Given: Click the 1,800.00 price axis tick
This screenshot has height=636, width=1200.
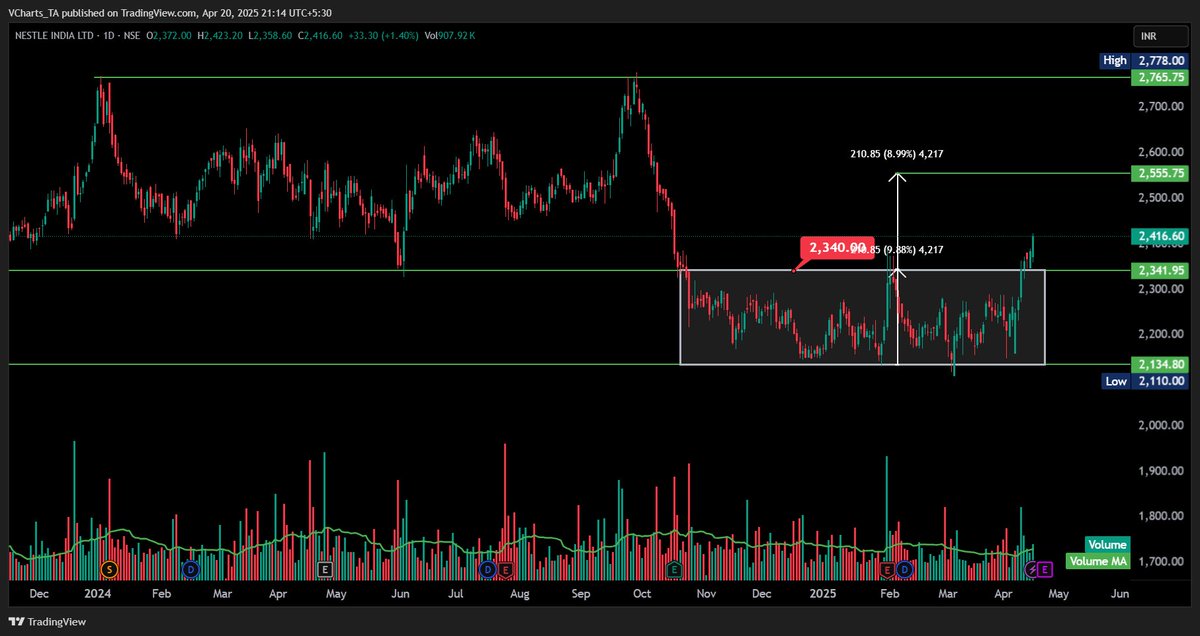Looking at the screenshot, I should [1160, 516].
